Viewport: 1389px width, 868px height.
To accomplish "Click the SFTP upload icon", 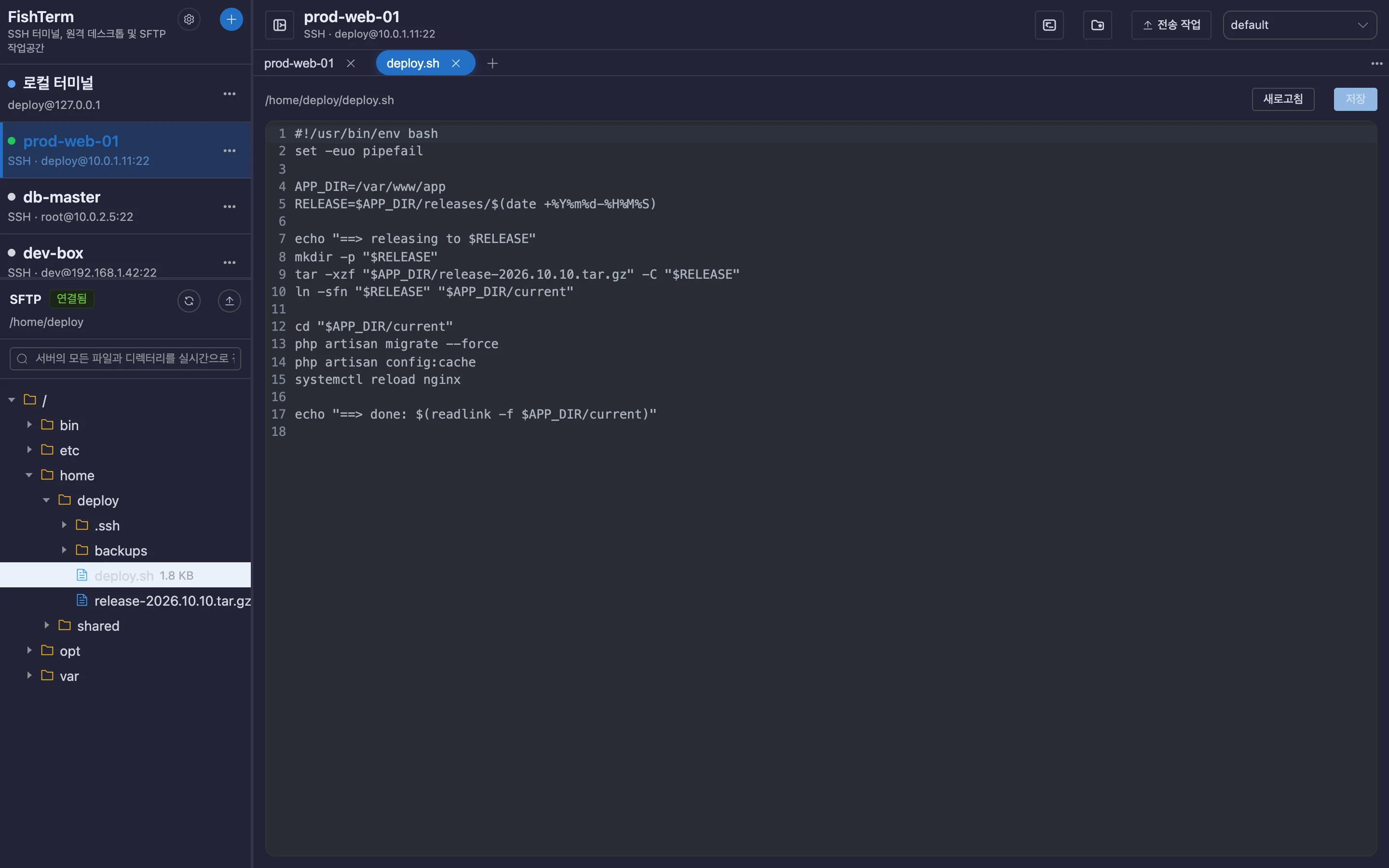I will (230, 301).
